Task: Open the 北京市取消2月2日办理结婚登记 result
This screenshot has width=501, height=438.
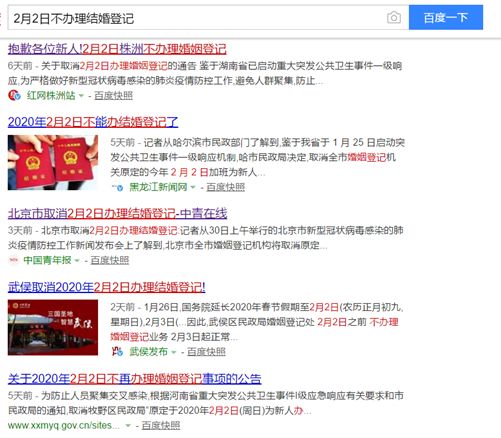Action: [x=117, y=213]
